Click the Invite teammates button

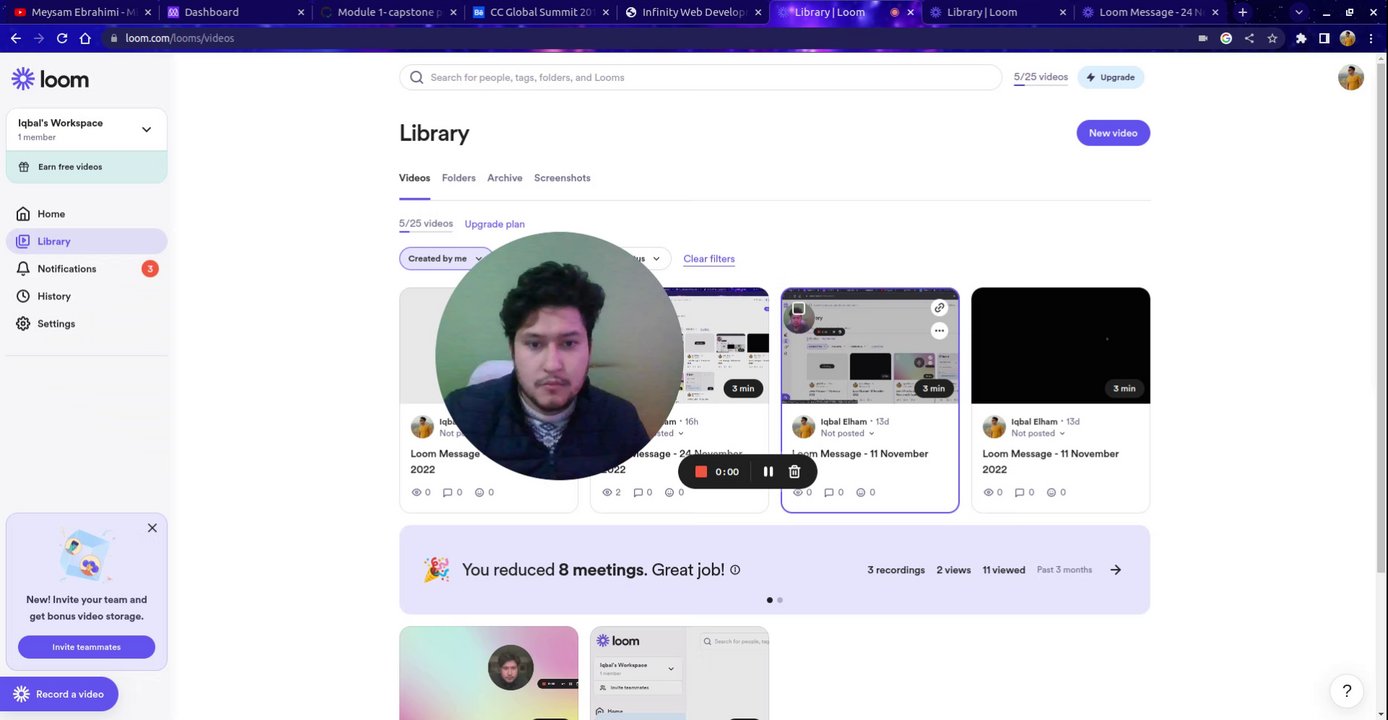click(x=86, y=647)
